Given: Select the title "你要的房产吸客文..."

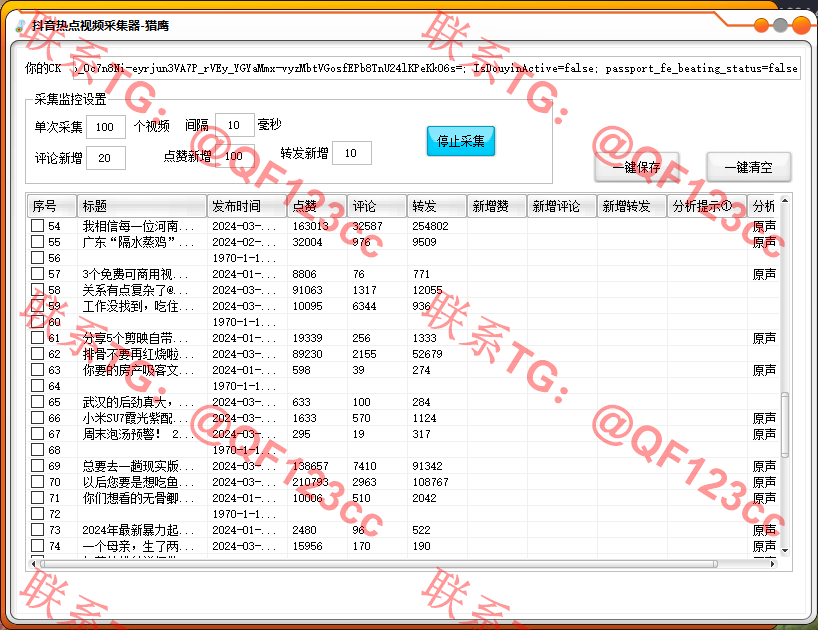Looking at the screenshot, I should 138,370.
